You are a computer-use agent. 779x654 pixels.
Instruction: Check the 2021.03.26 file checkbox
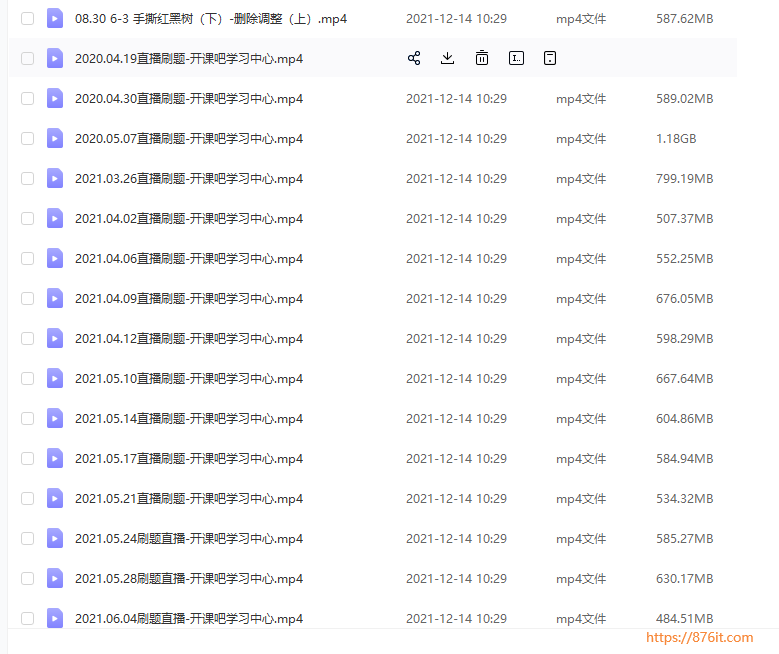pos(27,178)
